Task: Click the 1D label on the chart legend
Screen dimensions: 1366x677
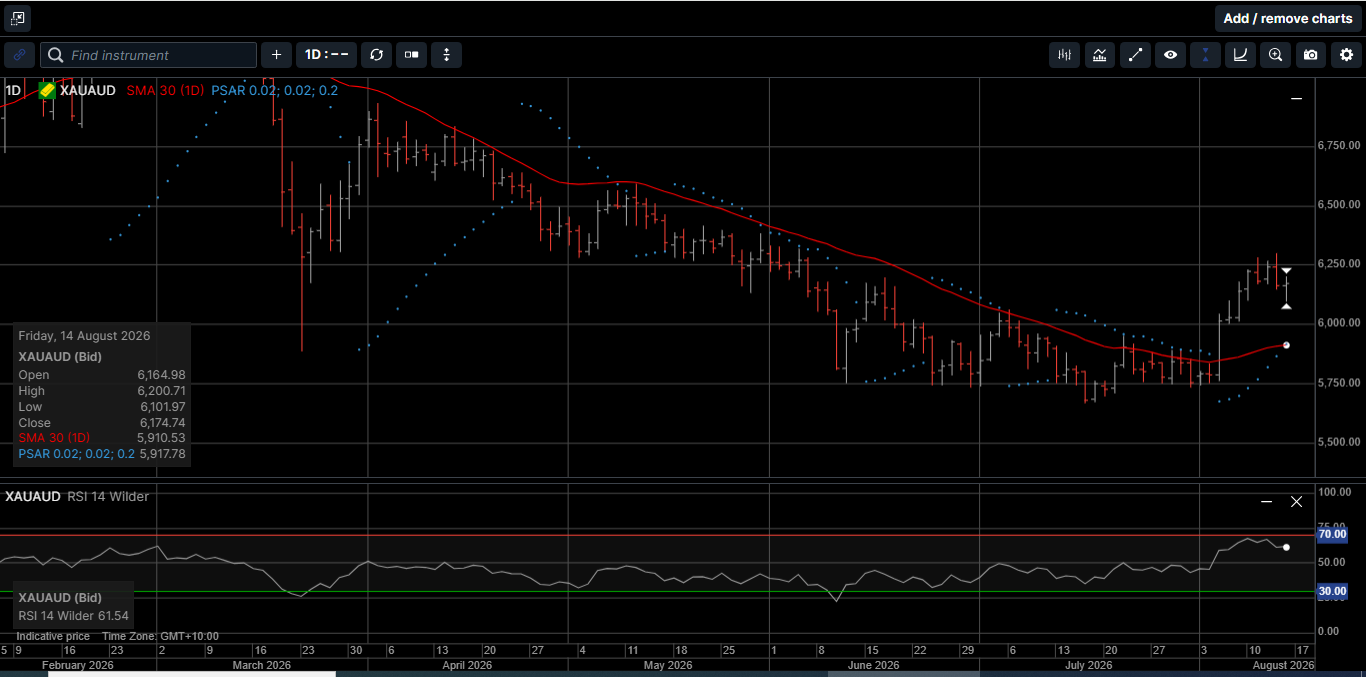Action: 13,90
